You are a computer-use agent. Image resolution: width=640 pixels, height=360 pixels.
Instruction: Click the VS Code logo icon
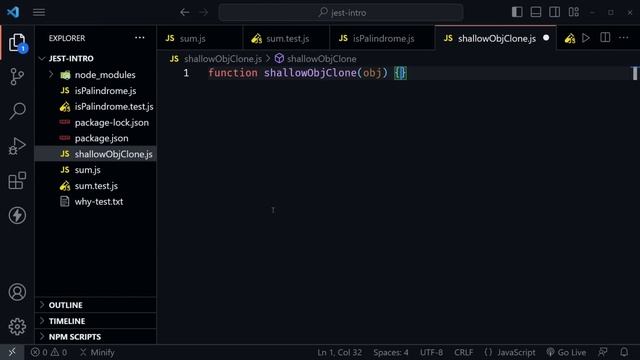coord(13,12)
